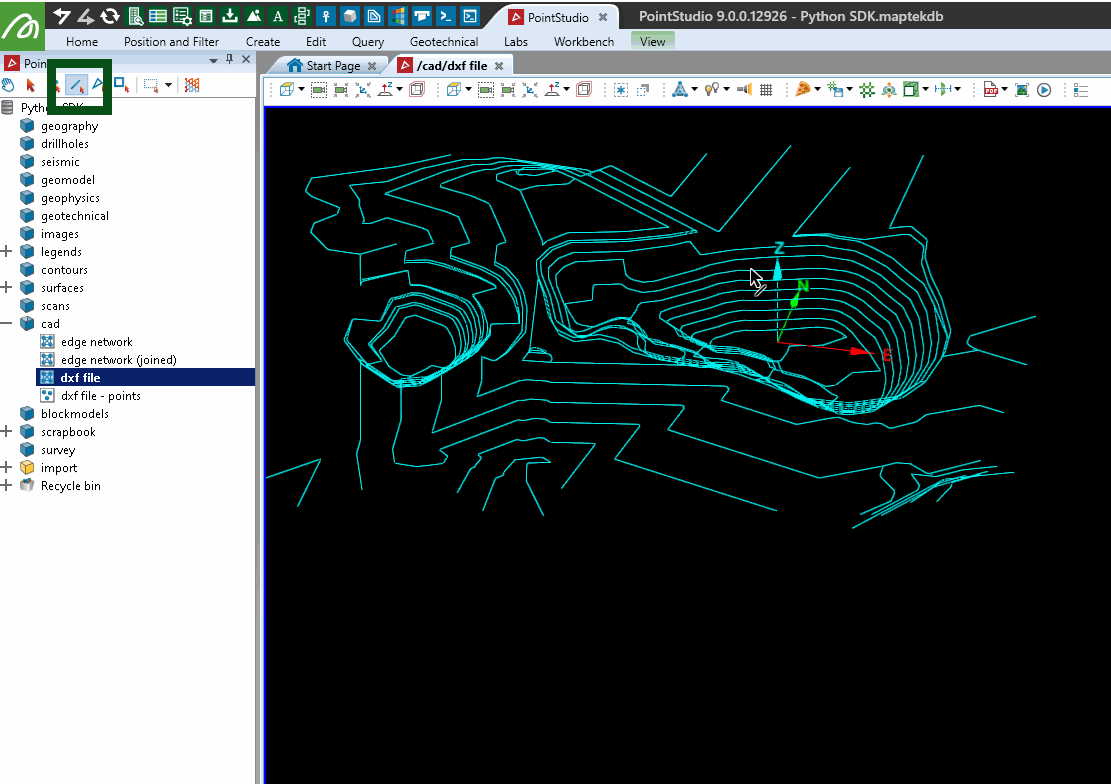
Task: Close the /cad/dxf file tab
Action: click(499, 66)
